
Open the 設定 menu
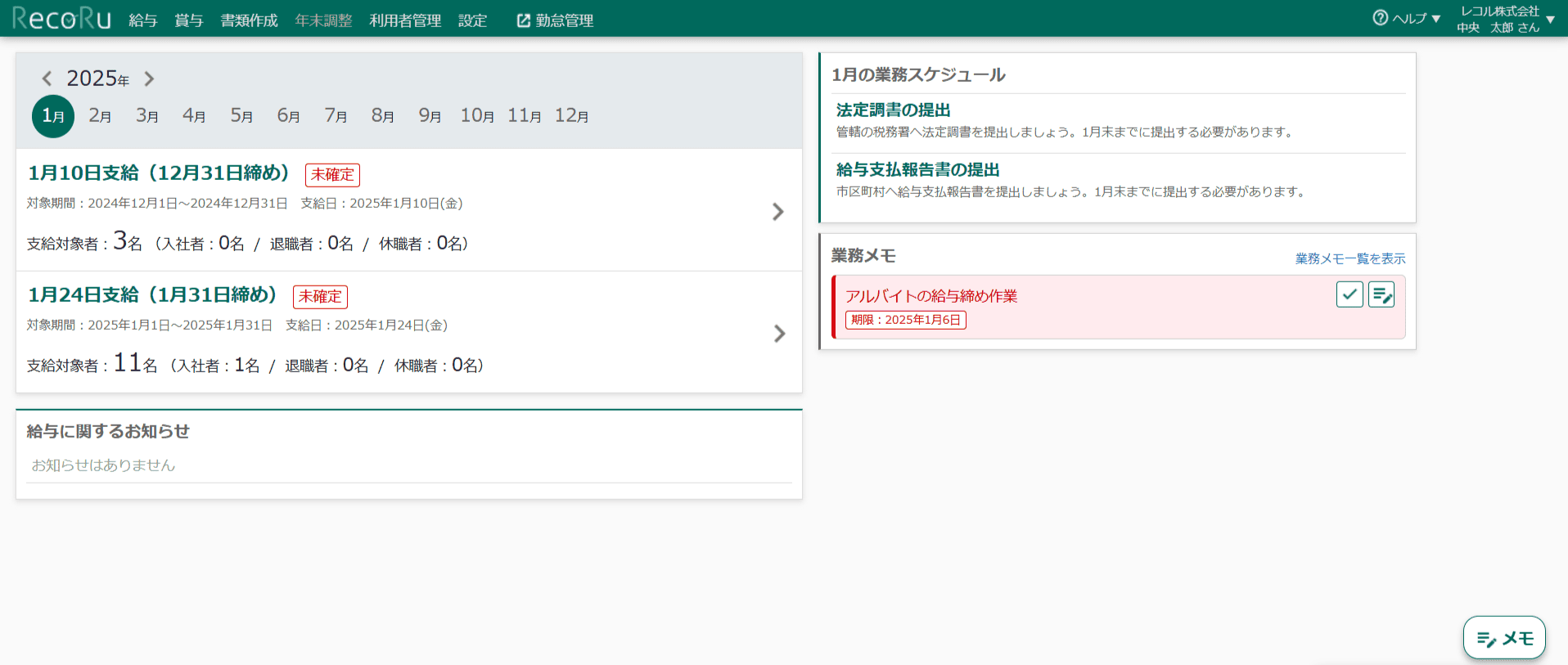pos(472,20)
